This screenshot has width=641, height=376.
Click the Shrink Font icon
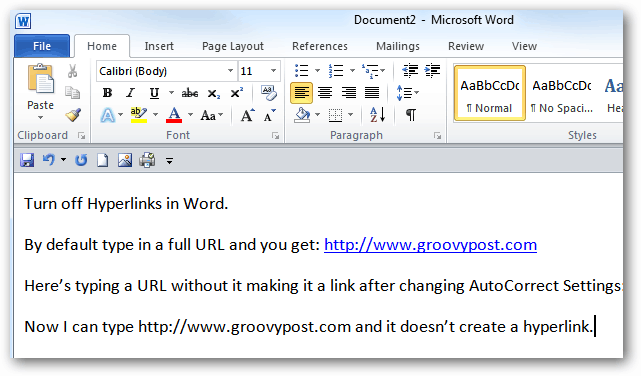pyautogui.click(x=269, y=115)
